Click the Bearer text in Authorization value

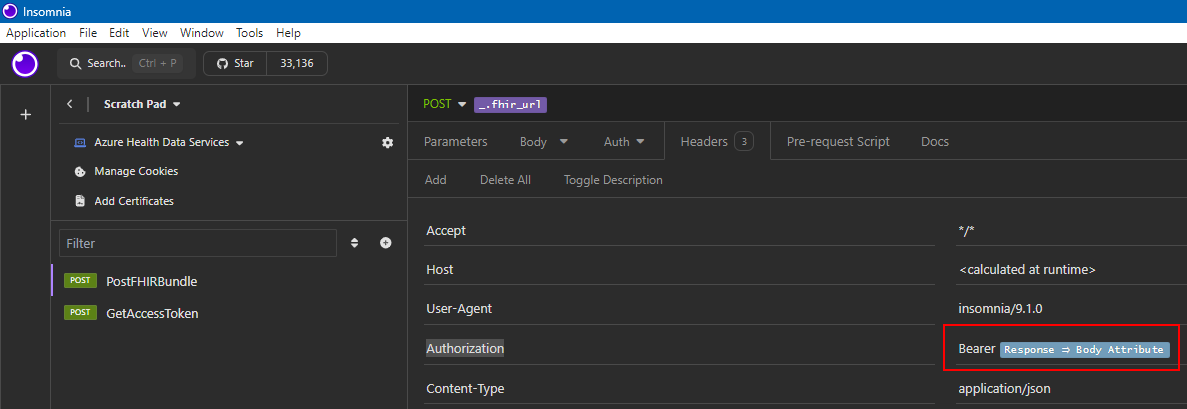977,349
